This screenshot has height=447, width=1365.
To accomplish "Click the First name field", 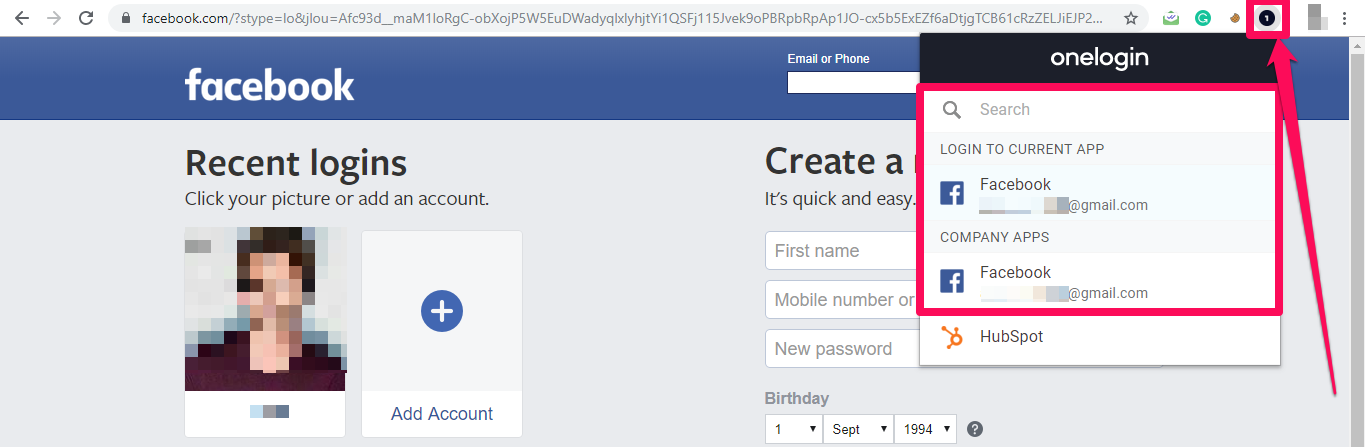I will tap(842, 251).
